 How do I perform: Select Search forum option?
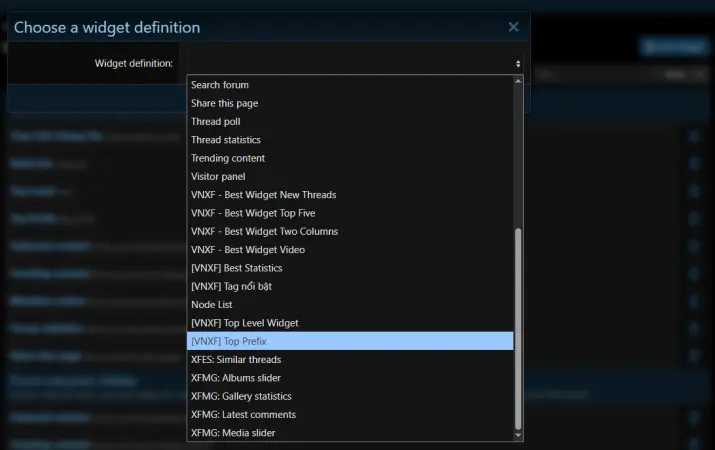pos(220,85)
